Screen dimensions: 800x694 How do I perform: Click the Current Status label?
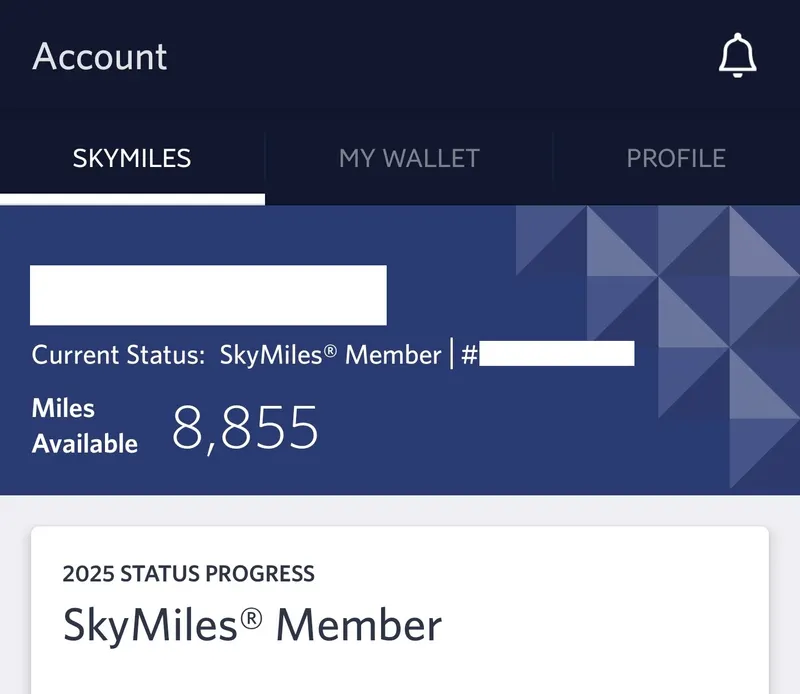pos(118,355)
